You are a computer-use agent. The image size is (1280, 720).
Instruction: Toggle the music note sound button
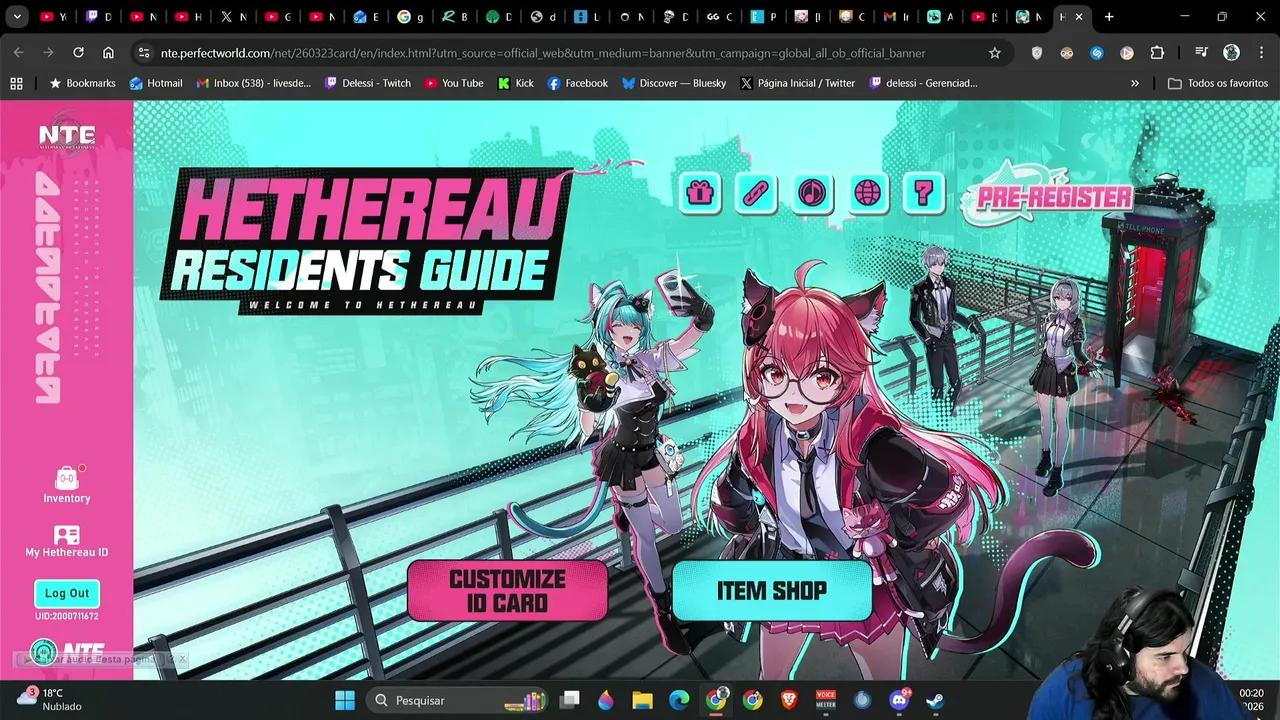click(x=812, y=192)
